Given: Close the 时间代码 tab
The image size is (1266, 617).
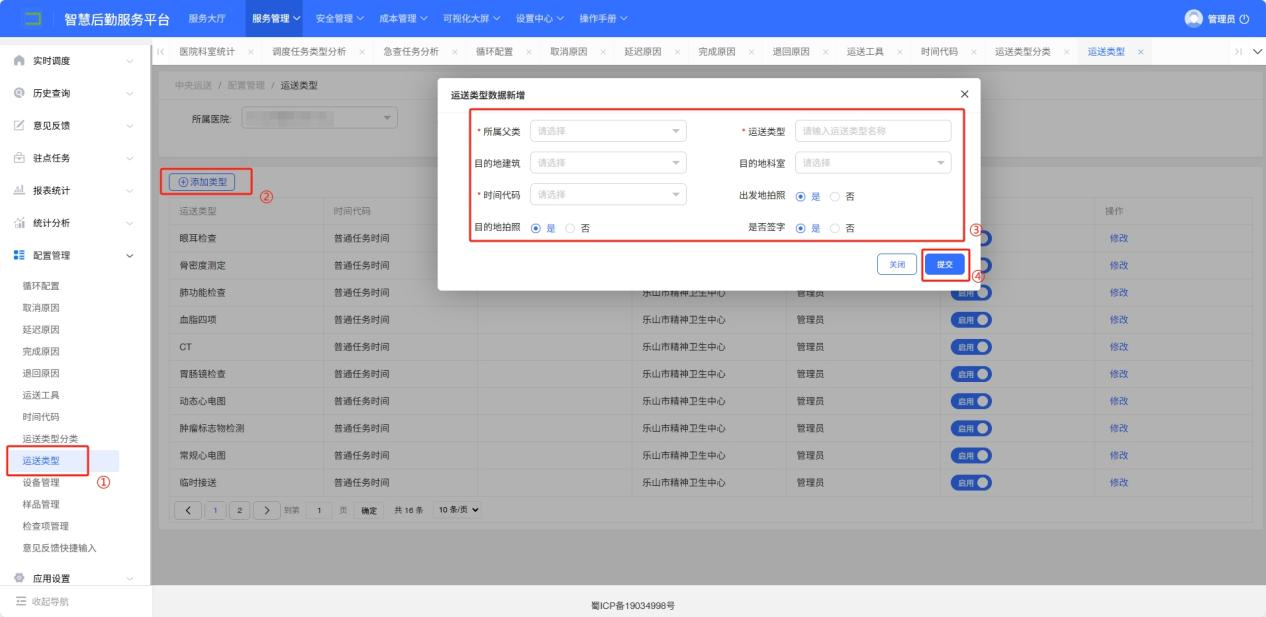Looking at the screenshot, I should (972, 51).
